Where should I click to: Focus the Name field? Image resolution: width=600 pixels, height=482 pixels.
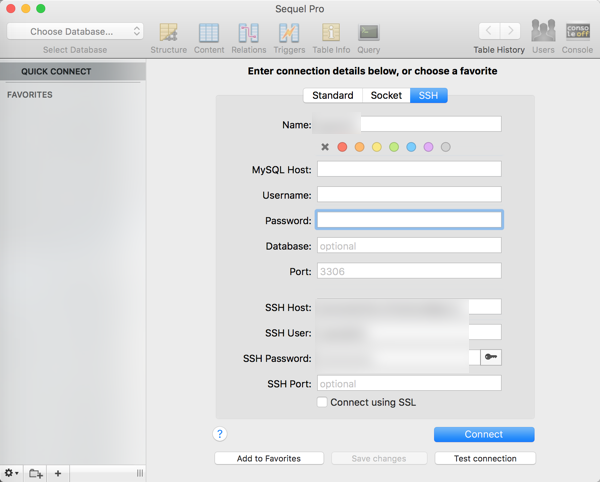click(x=409, y=124)
